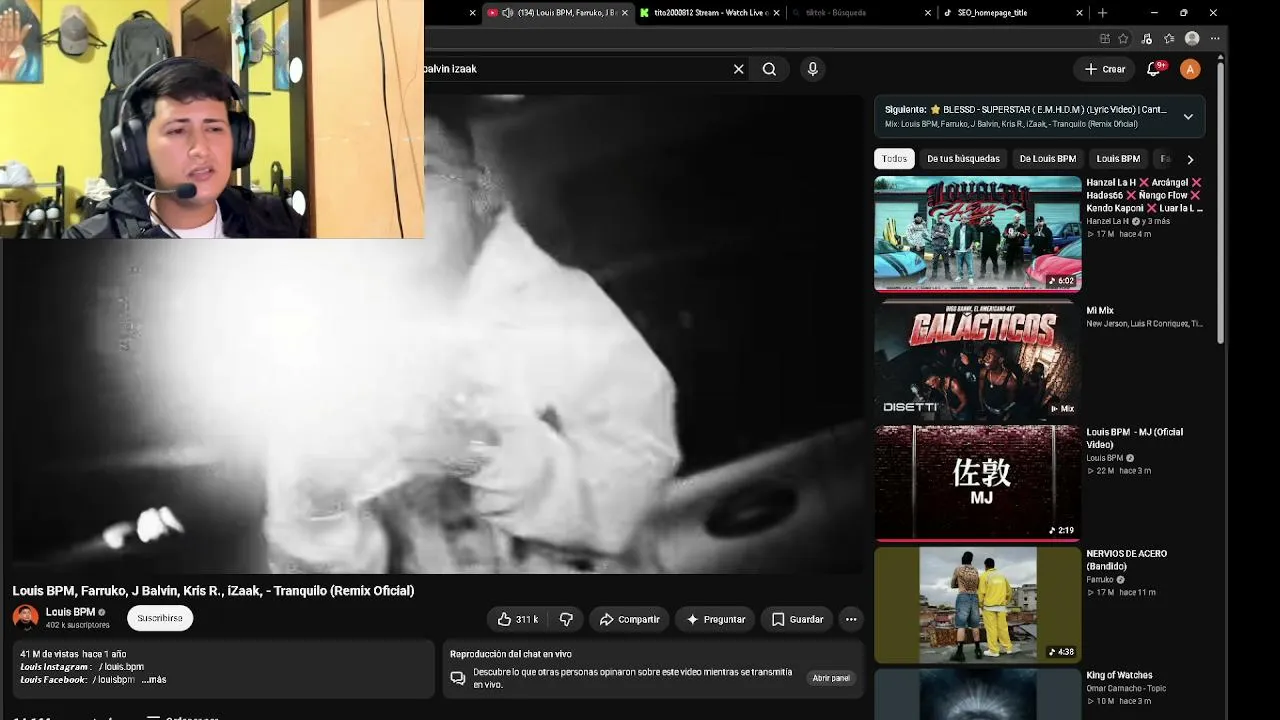Image resolution: width=1280 pixels, height=720 pixels.
Task: Click the Mi Mix title
Action: tap(1100, 311)
